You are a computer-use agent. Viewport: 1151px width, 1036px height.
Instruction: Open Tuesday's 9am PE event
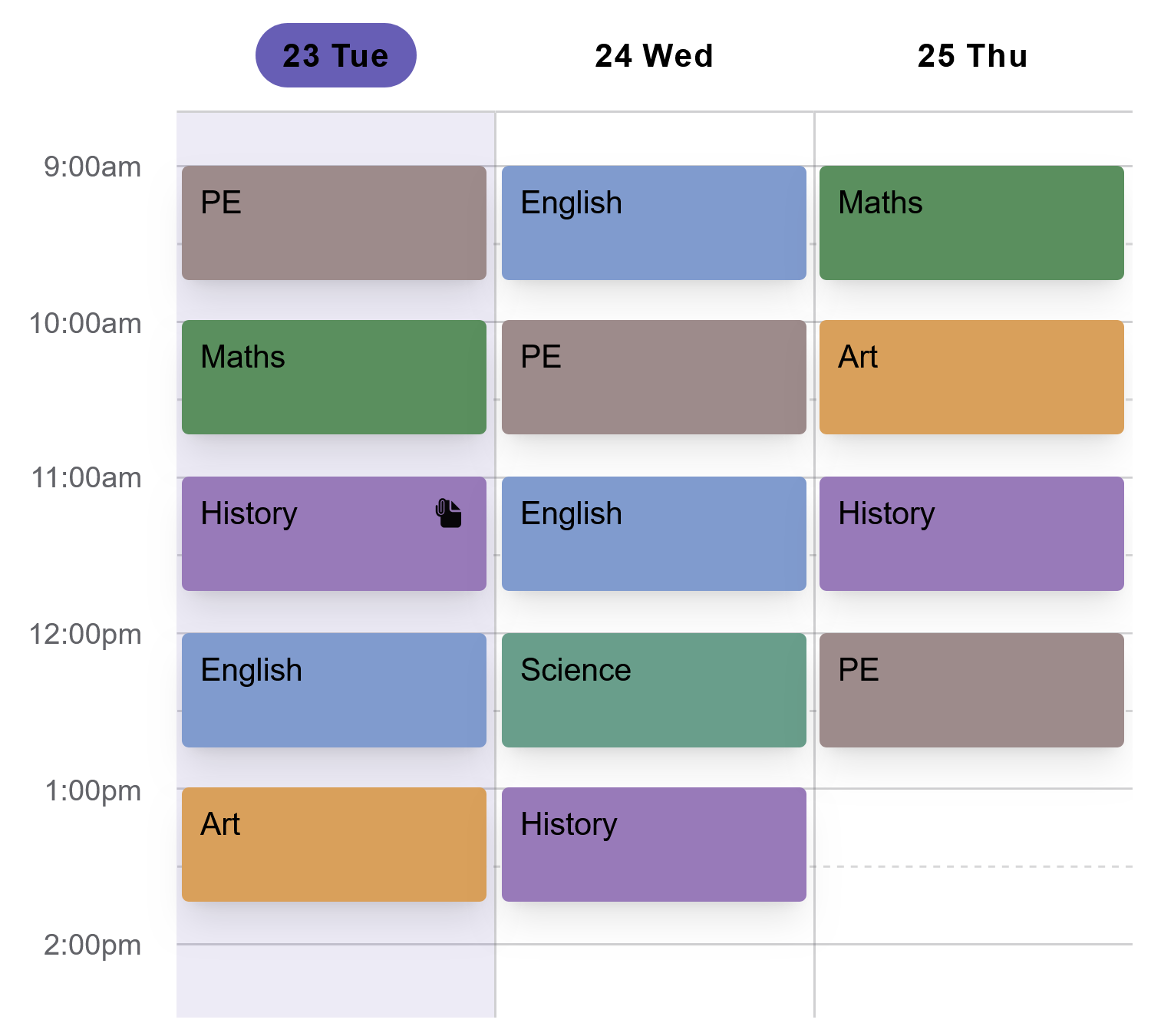(x=333, y=222)
